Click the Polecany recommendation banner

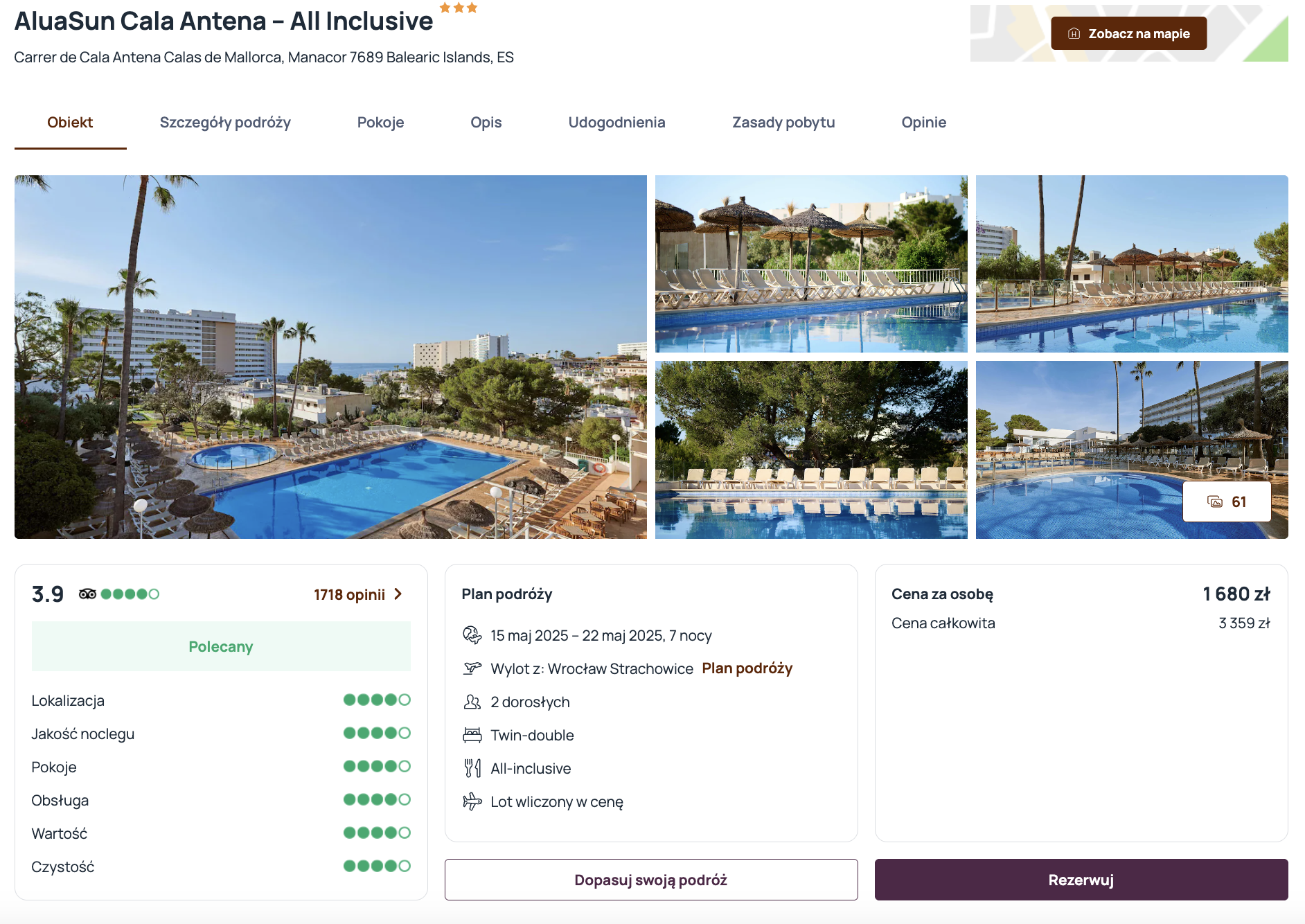(221, 646)
